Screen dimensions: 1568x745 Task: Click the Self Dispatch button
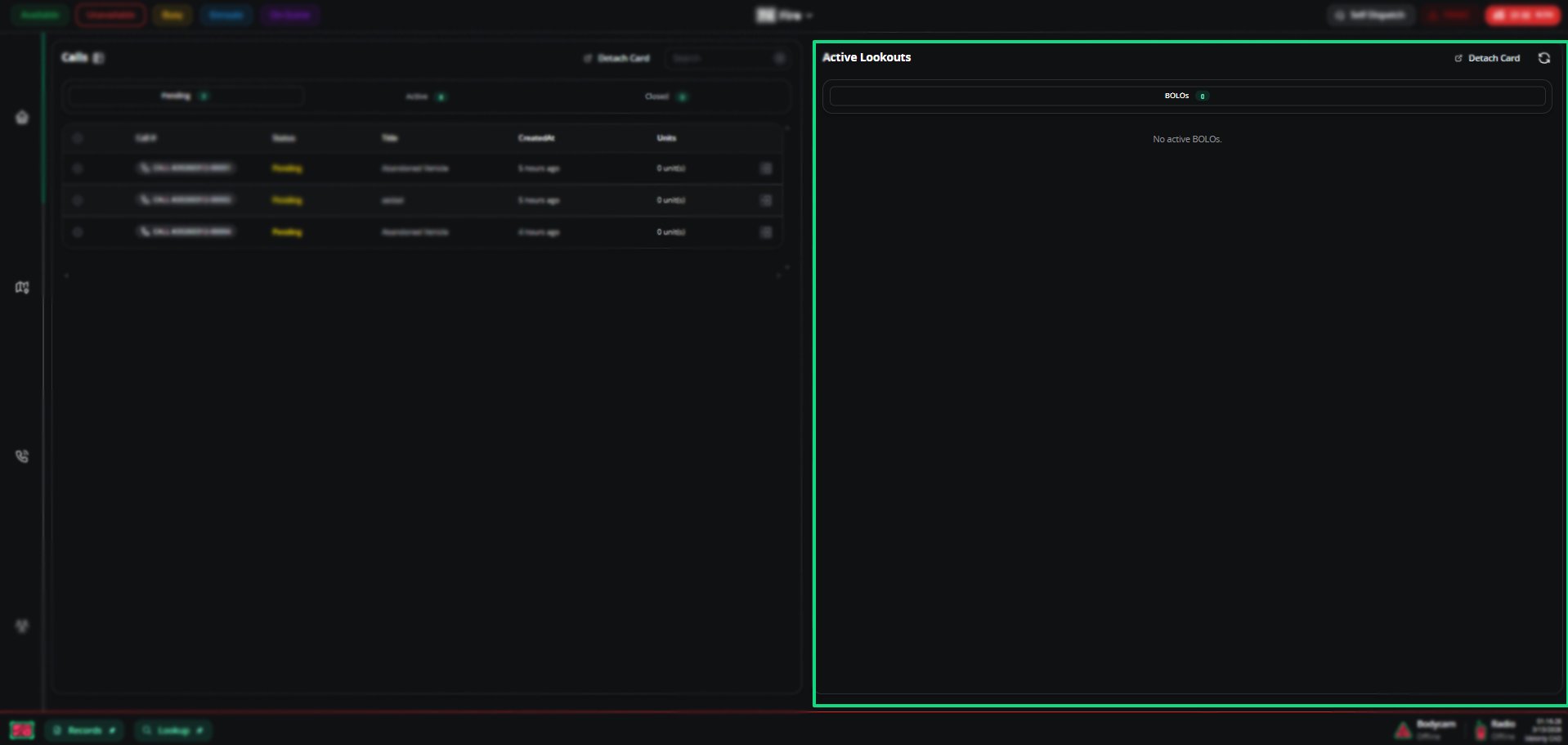coord(1370,15)
